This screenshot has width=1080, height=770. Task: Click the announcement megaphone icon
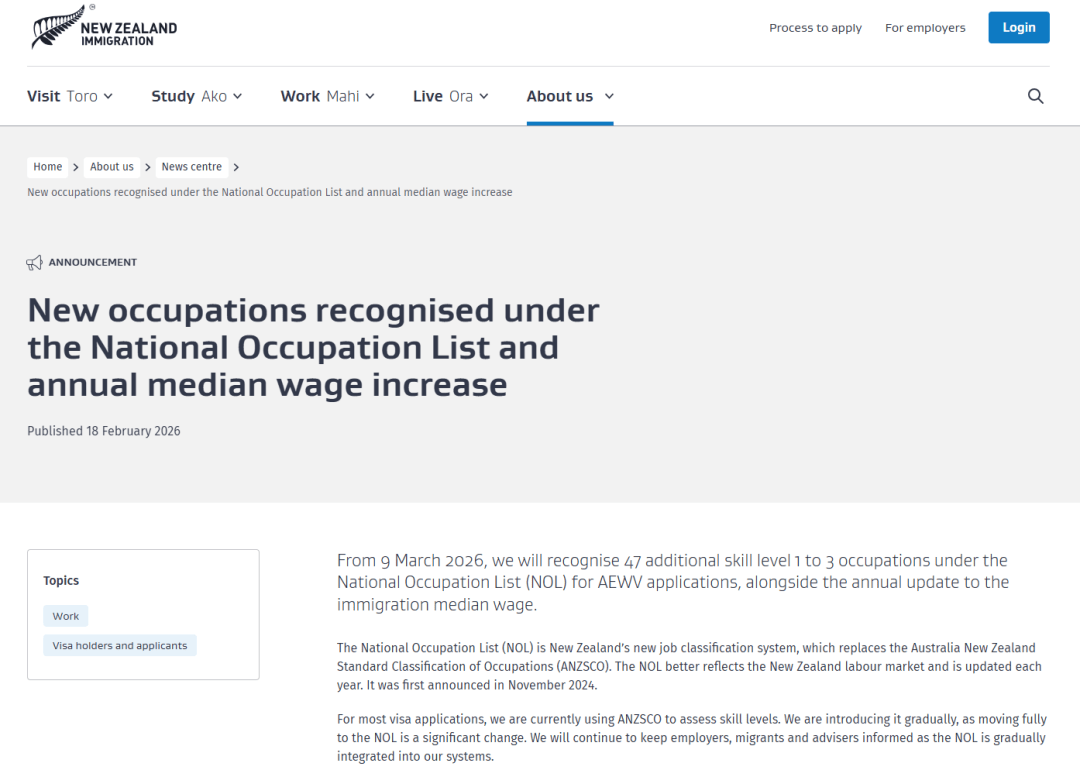click(35, 263)
